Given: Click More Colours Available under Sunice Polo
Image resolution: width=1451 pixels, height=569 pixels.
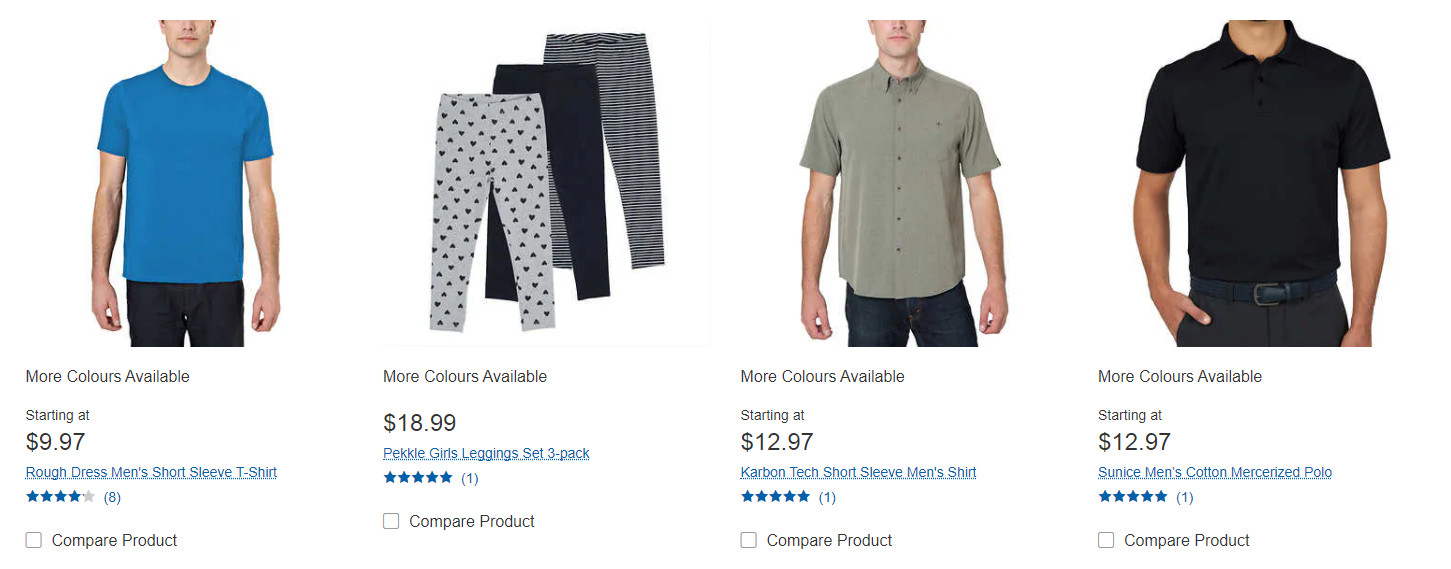Looking at the screenshot, I should 1180,376.
